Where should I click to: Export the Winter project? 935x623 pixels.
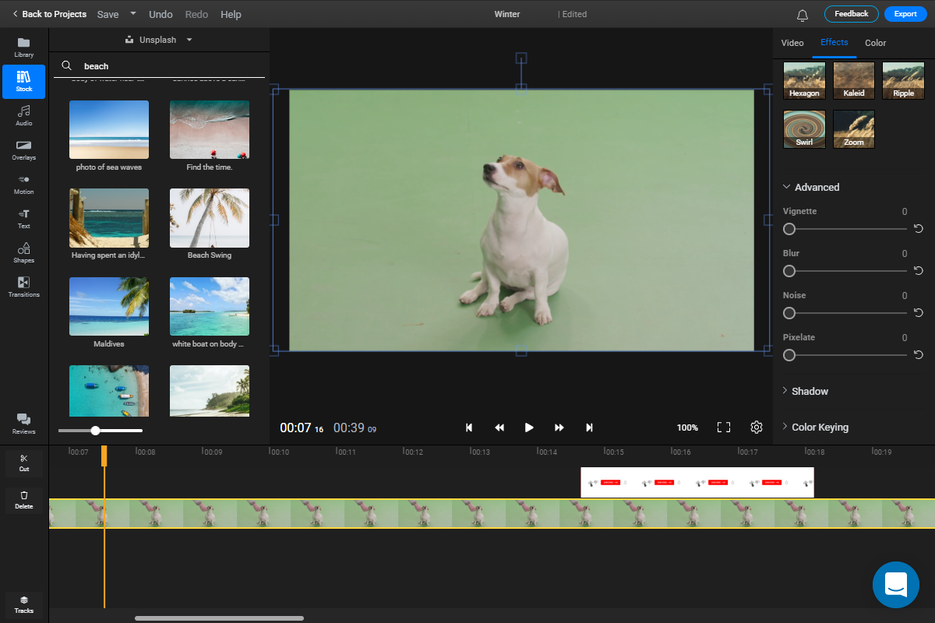[x=904, y=13]
